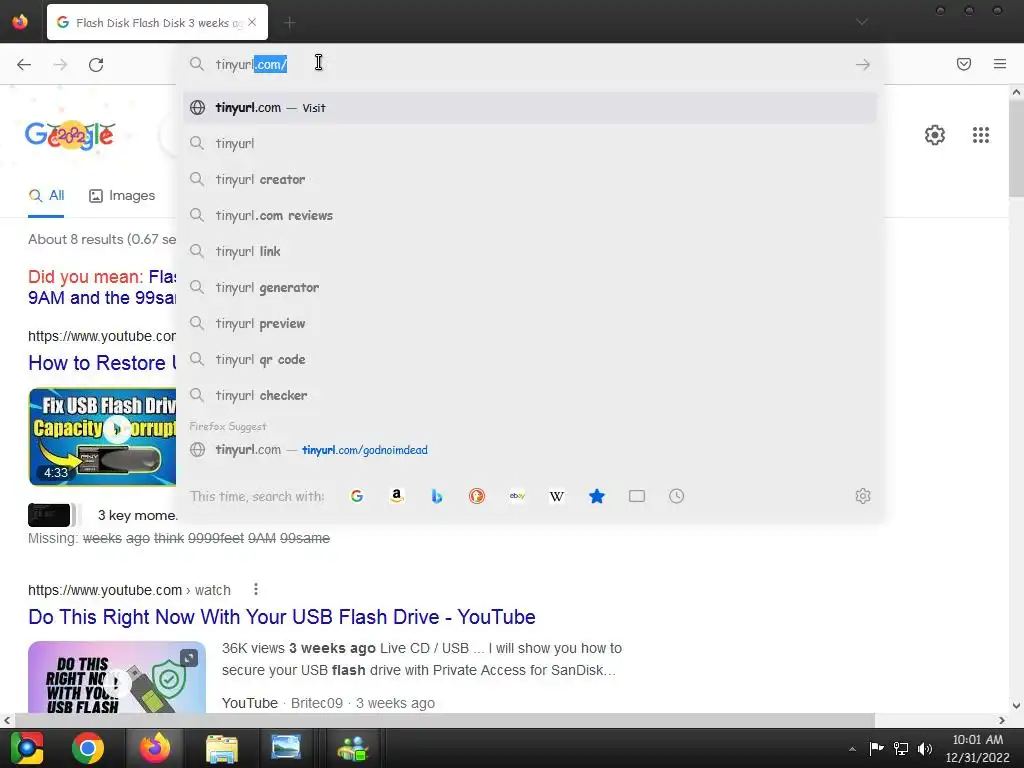The height and width of the screenshot is (768, 1024).
Task: Search this time with Google icon
Action: click(x=357, y=496)
